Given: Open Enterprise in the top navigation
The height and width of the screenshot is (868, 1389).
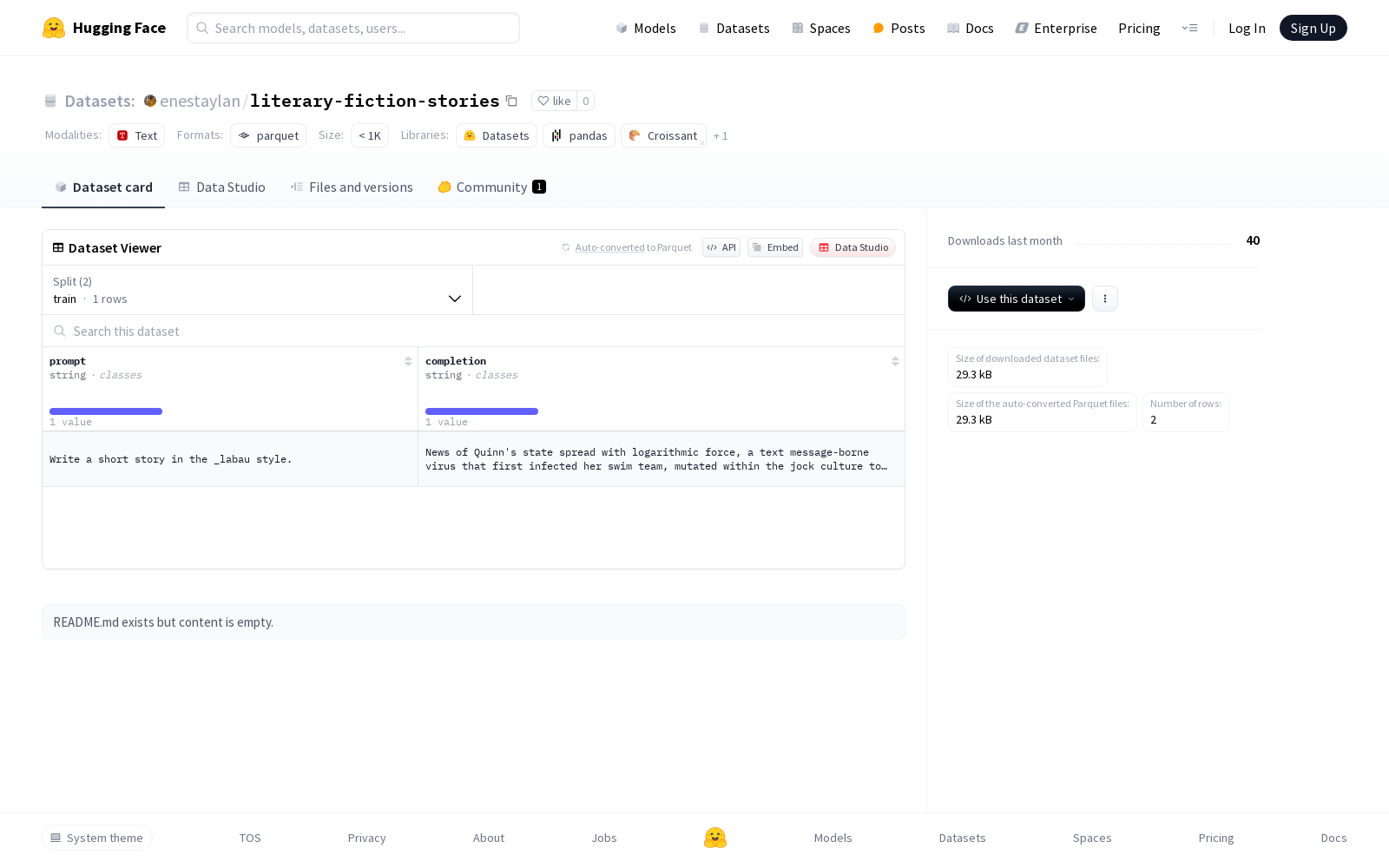Looking at the screenshot, I should pyautogui.click(x=1057, y=28).
